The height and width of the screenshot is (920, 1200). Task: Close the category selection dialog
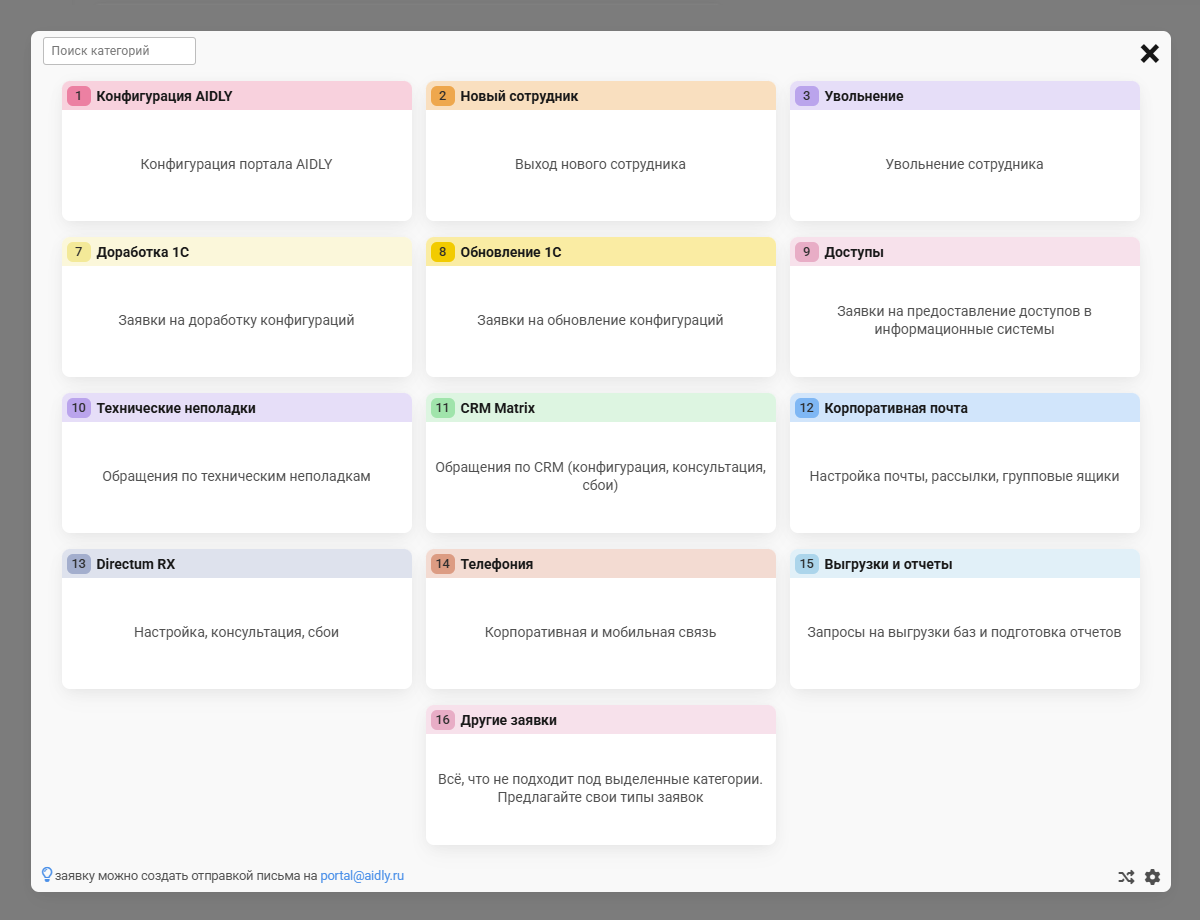1150,54
